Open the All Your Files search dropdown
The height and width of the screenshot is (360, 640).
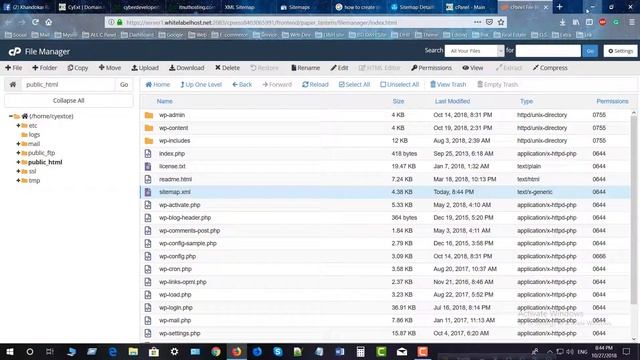click(x=474, y=51)
